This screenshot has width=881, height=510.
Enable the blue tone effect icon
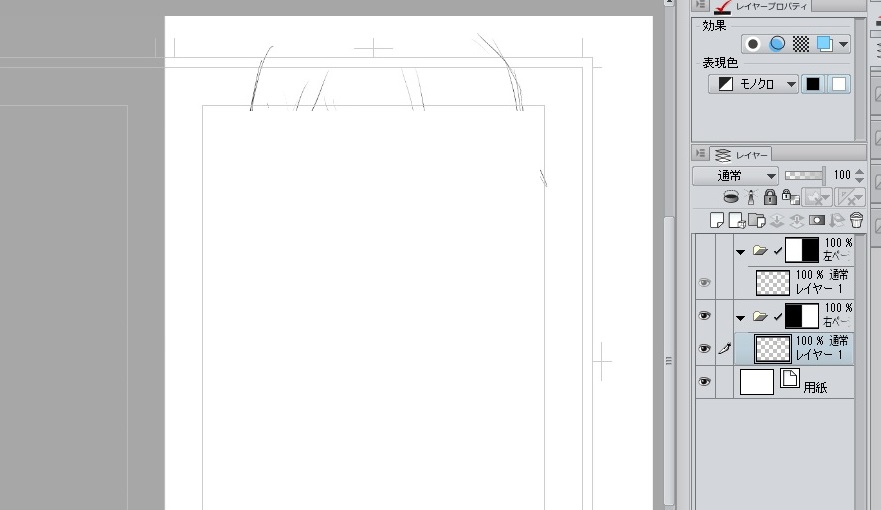777,44
